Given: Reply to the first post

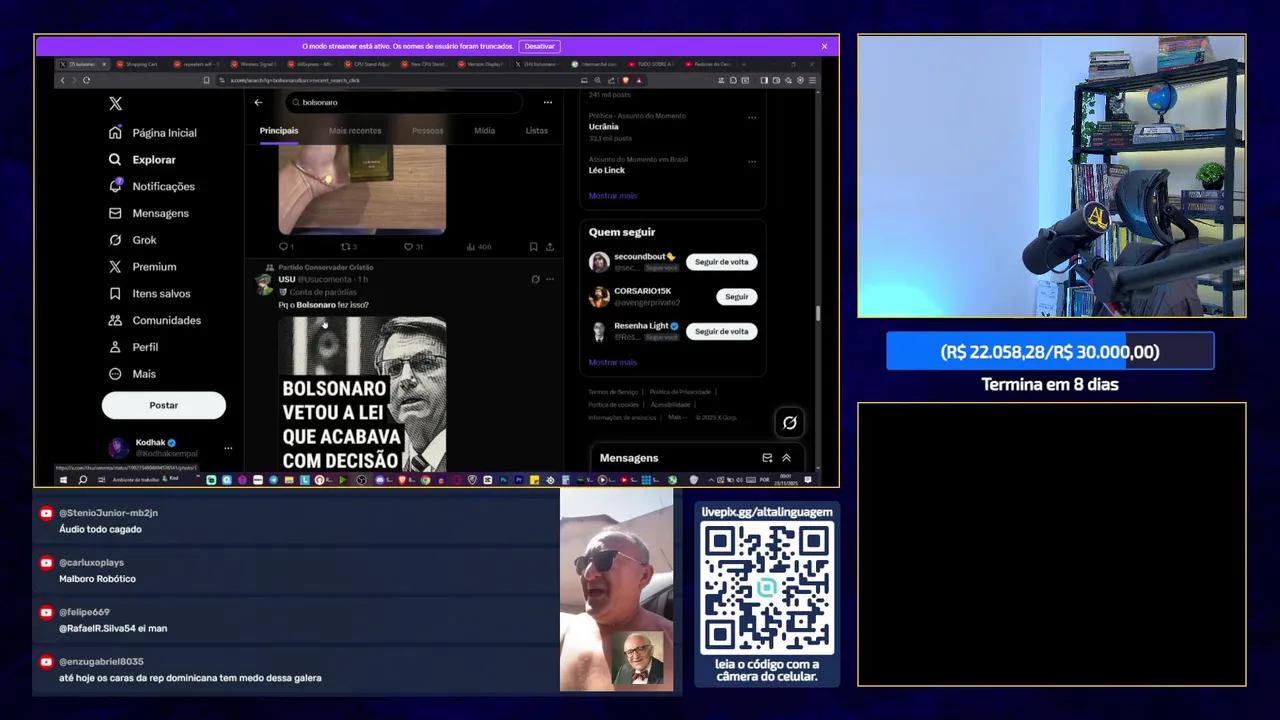Looking at the screenshot, I should pos(285,247).
